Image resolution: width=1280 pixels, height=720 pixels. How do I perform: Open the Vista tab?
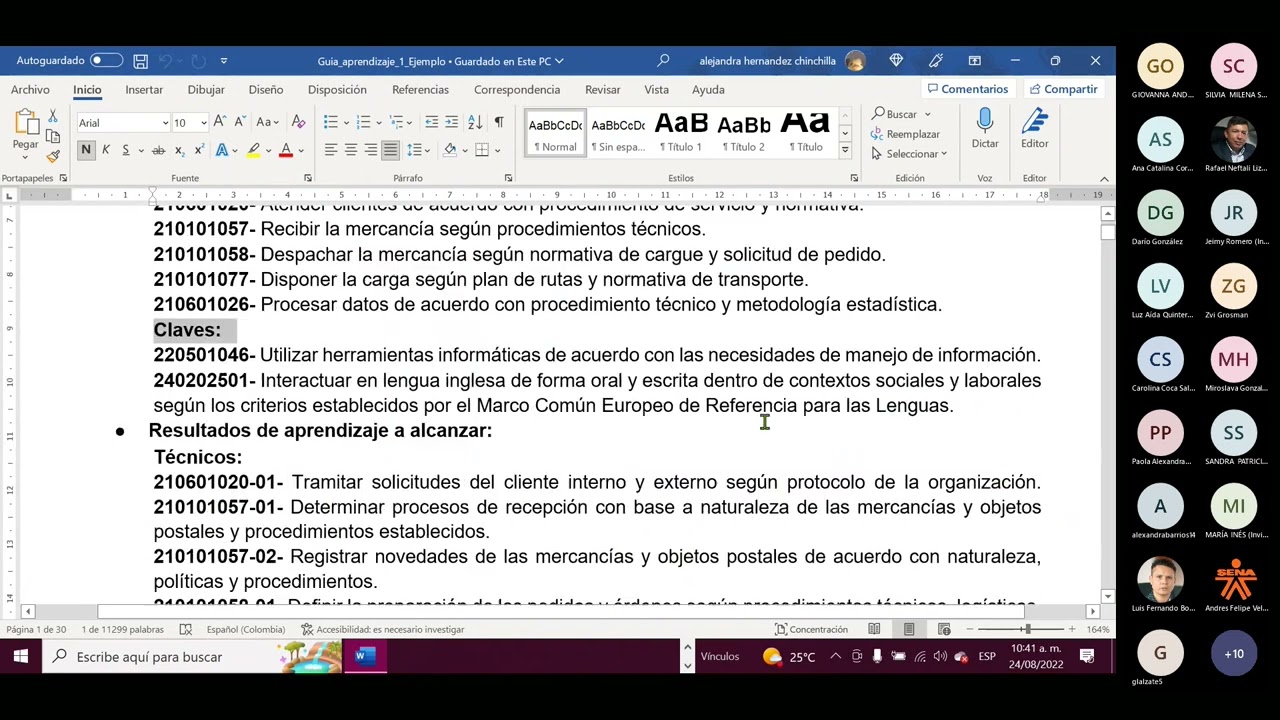[656, 89]
